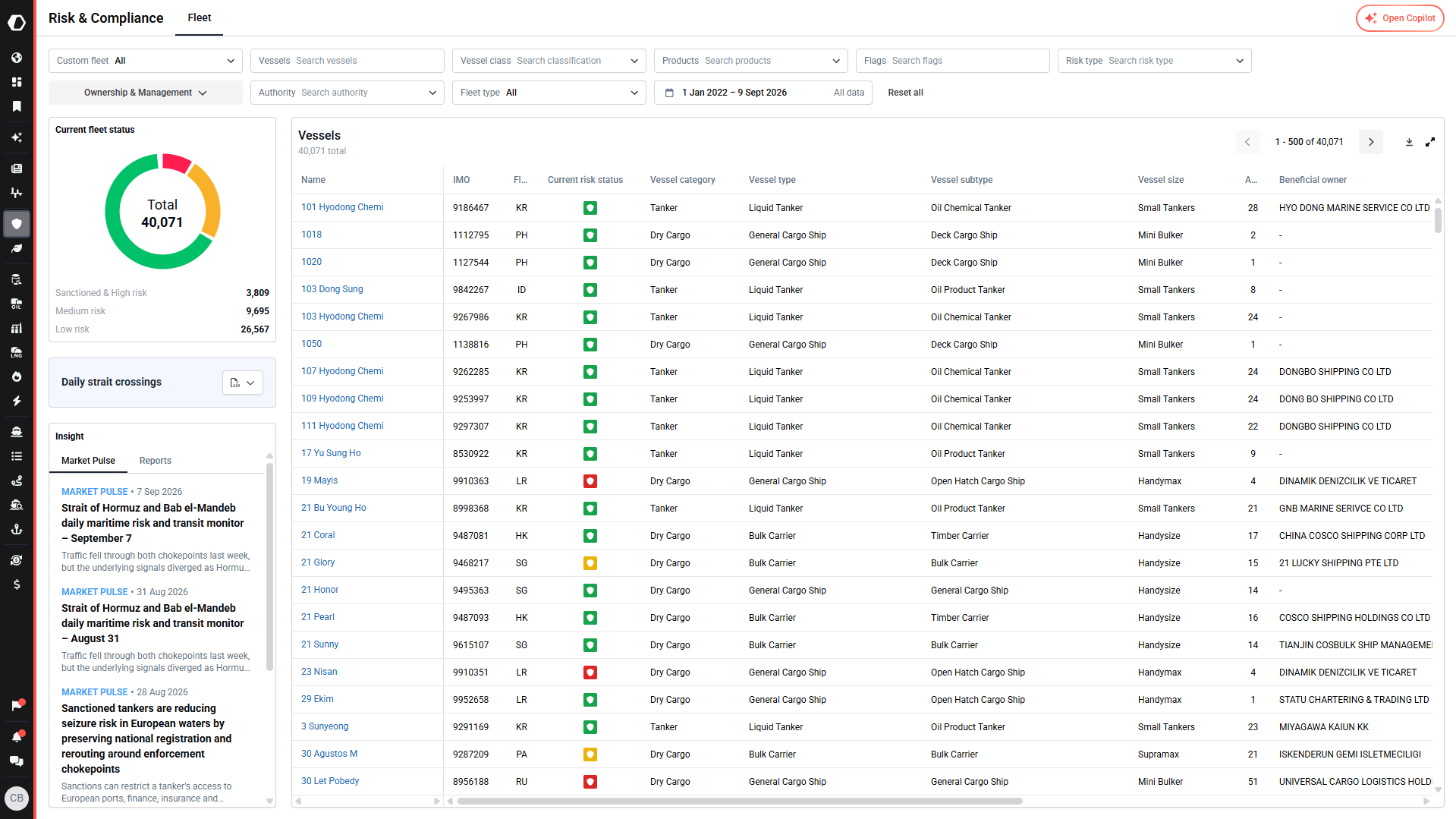Click Reset all filters

(905, 93)
